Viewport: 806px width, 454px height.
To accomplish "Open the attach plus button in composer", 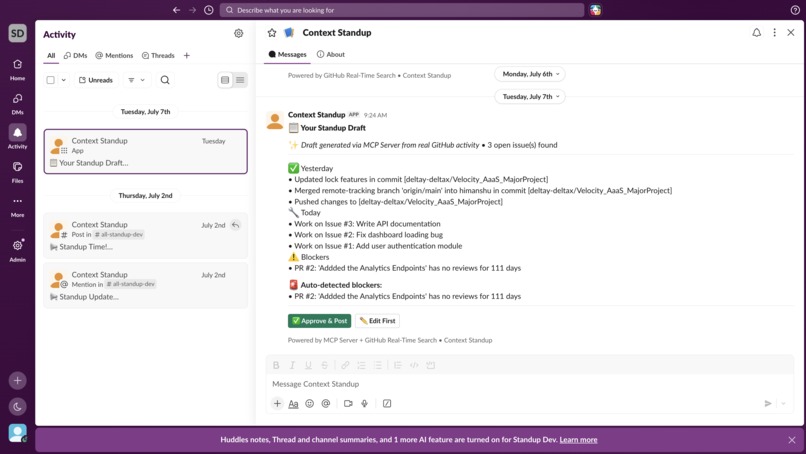I will point(277,404).
